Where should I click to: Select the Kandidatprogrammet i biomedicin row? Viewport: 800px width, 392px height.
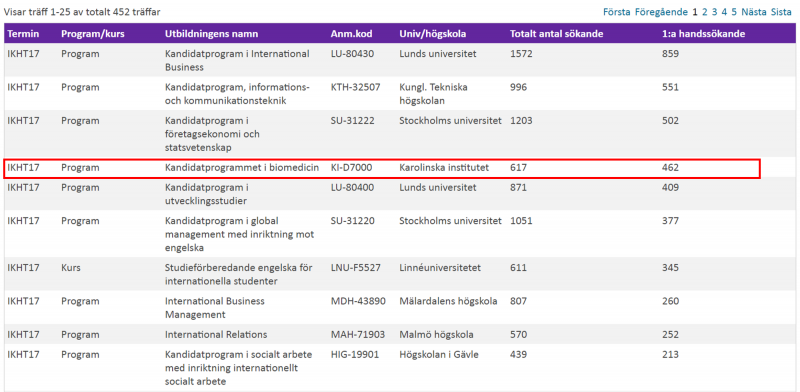(382, 168)
